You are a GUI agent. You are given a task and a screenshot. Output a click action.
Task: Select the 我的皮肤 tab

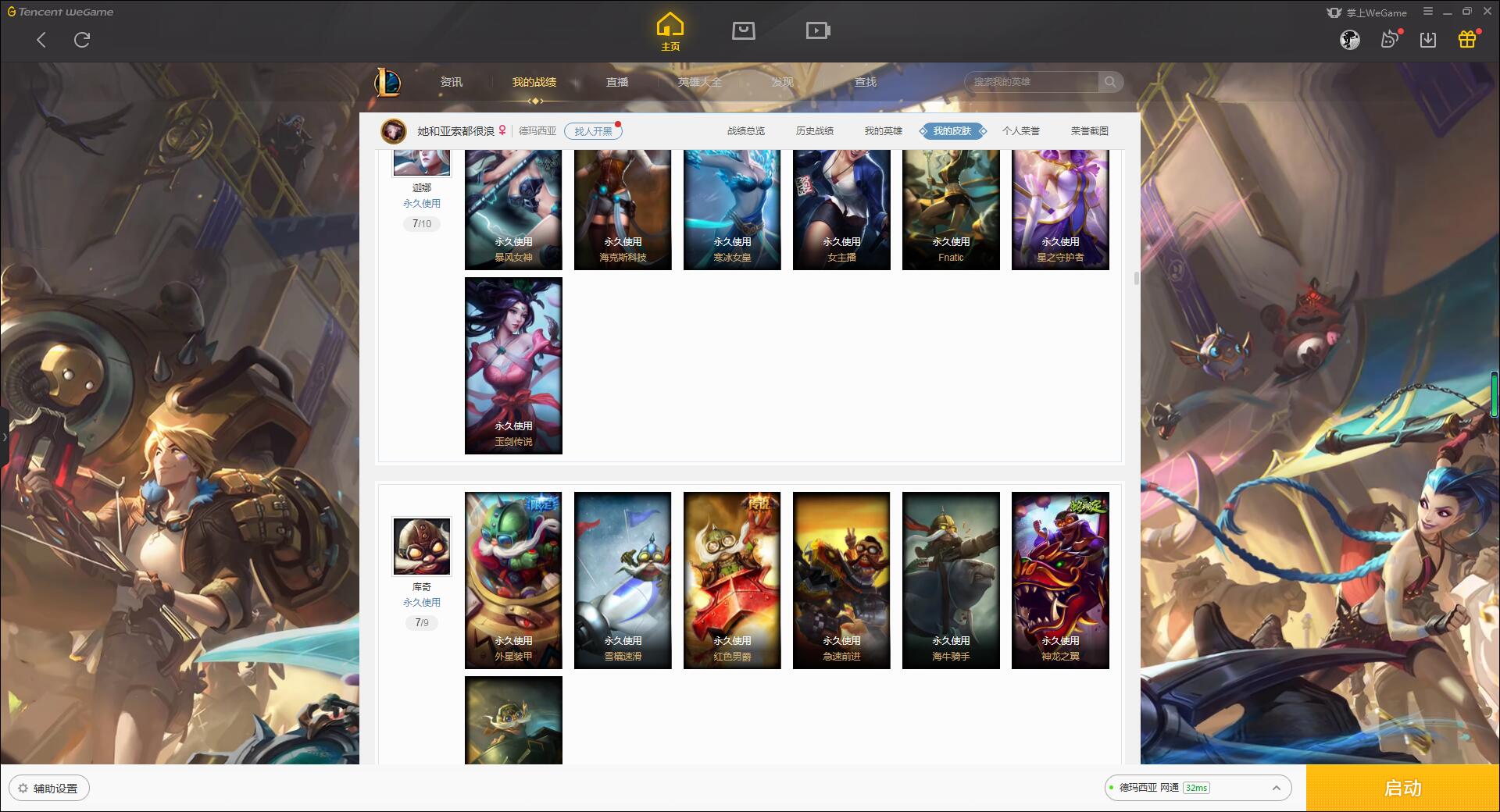pyautogui.click(x=952, y=131)
